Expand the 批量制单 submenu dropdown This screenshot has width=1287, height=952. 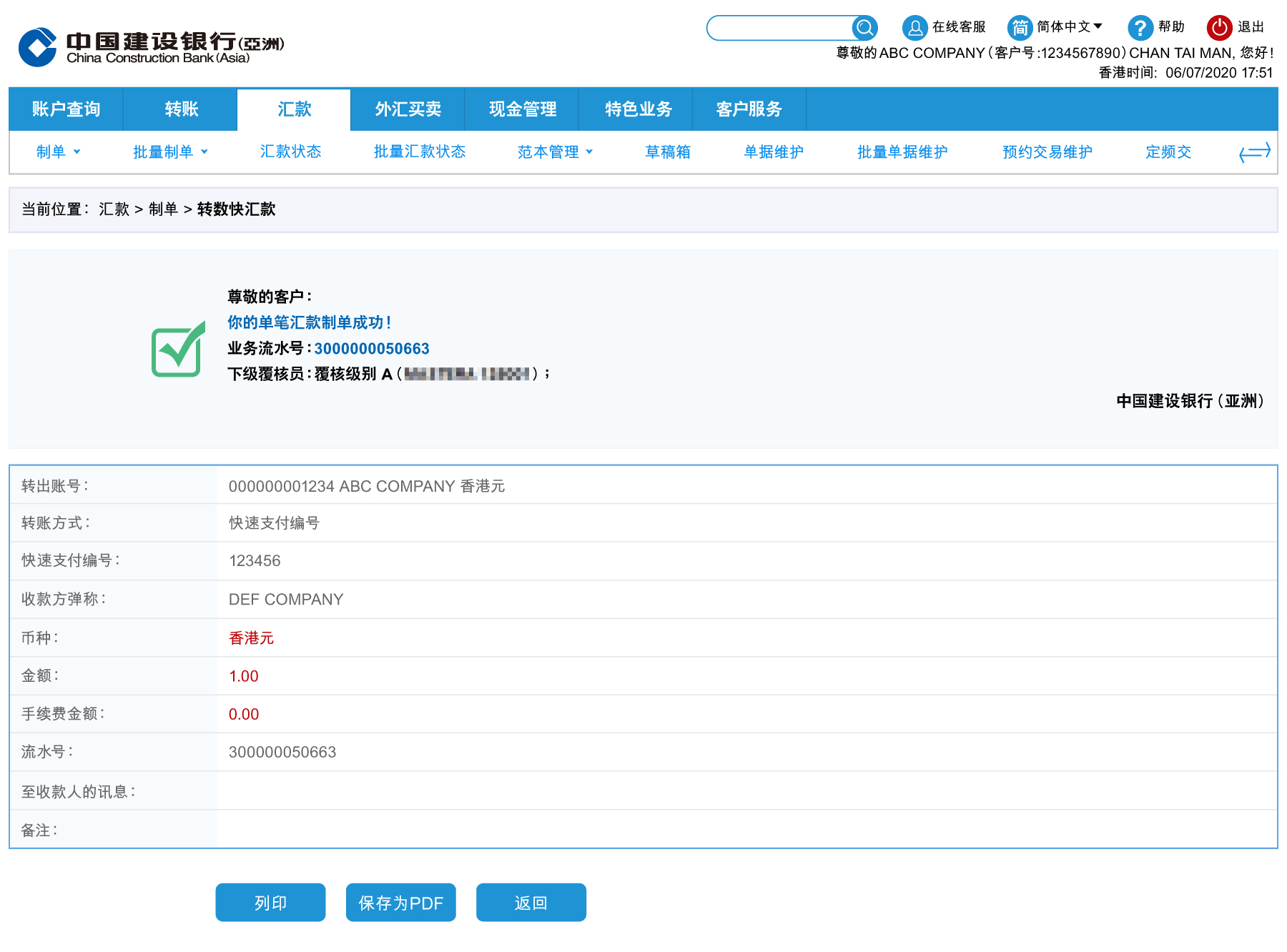click(170, 152)
